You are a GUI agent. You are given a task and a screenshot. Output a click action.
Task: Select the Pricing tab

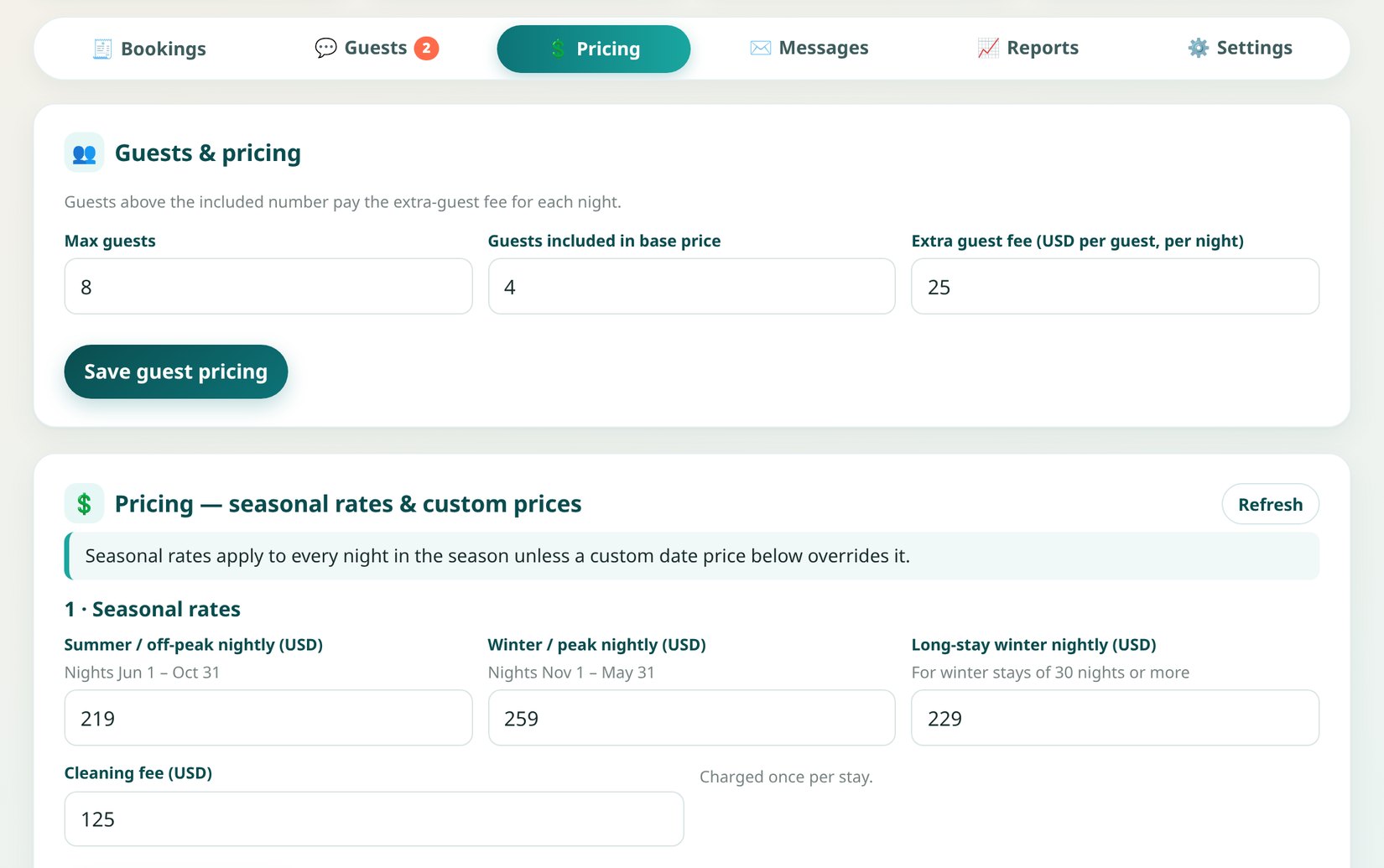[594, 49]
